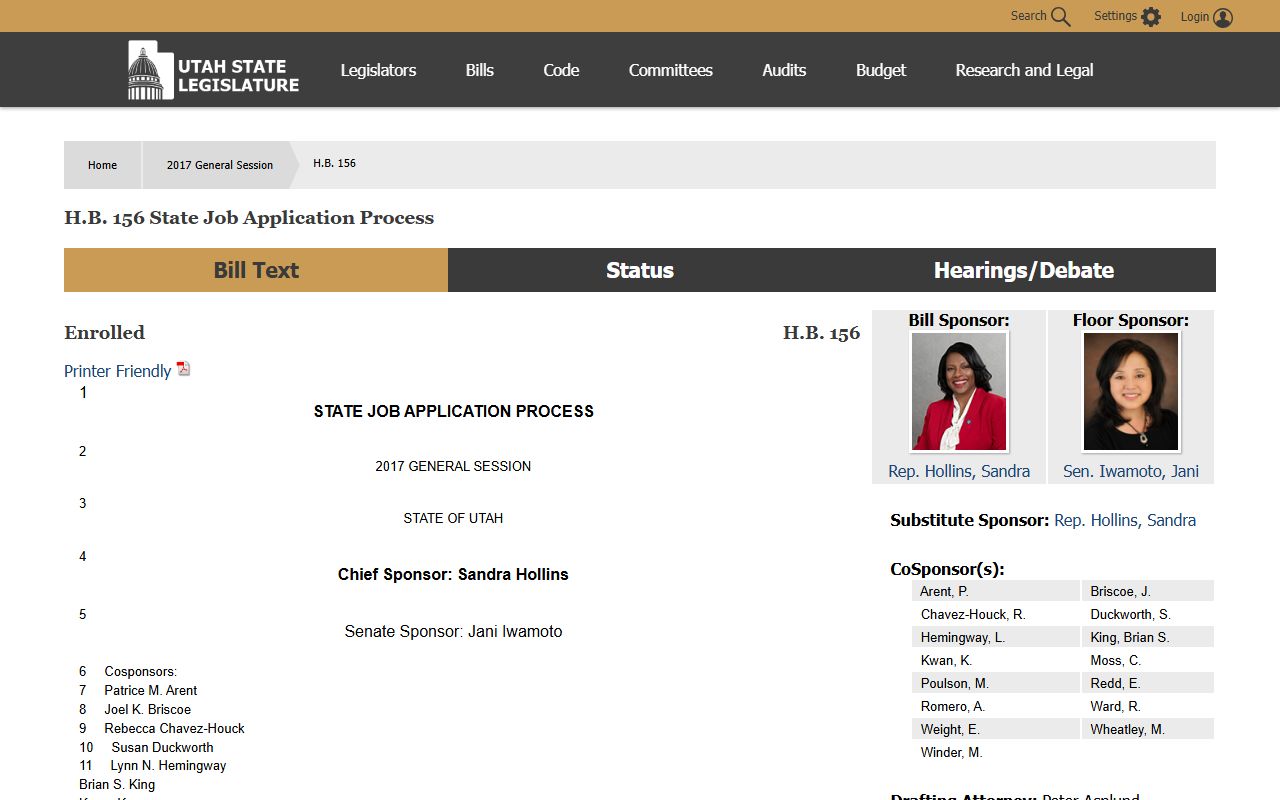Open the PDF icon beside Printer Friendly
The height and width of the screenshot is (800, 1280).
click(183, 369)
